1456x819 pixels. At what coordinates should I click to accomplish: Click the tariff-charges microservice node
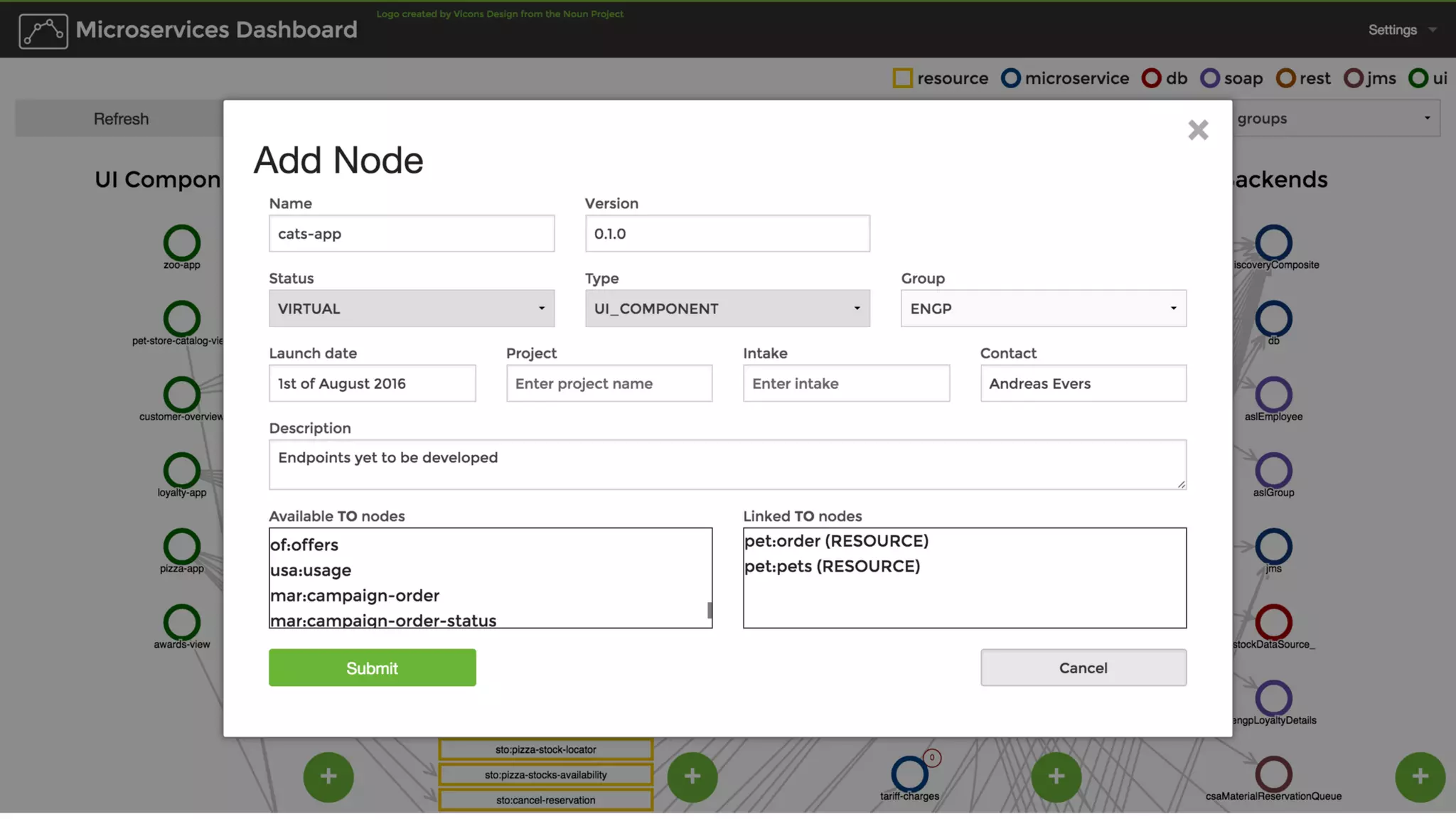coord(909,773)
